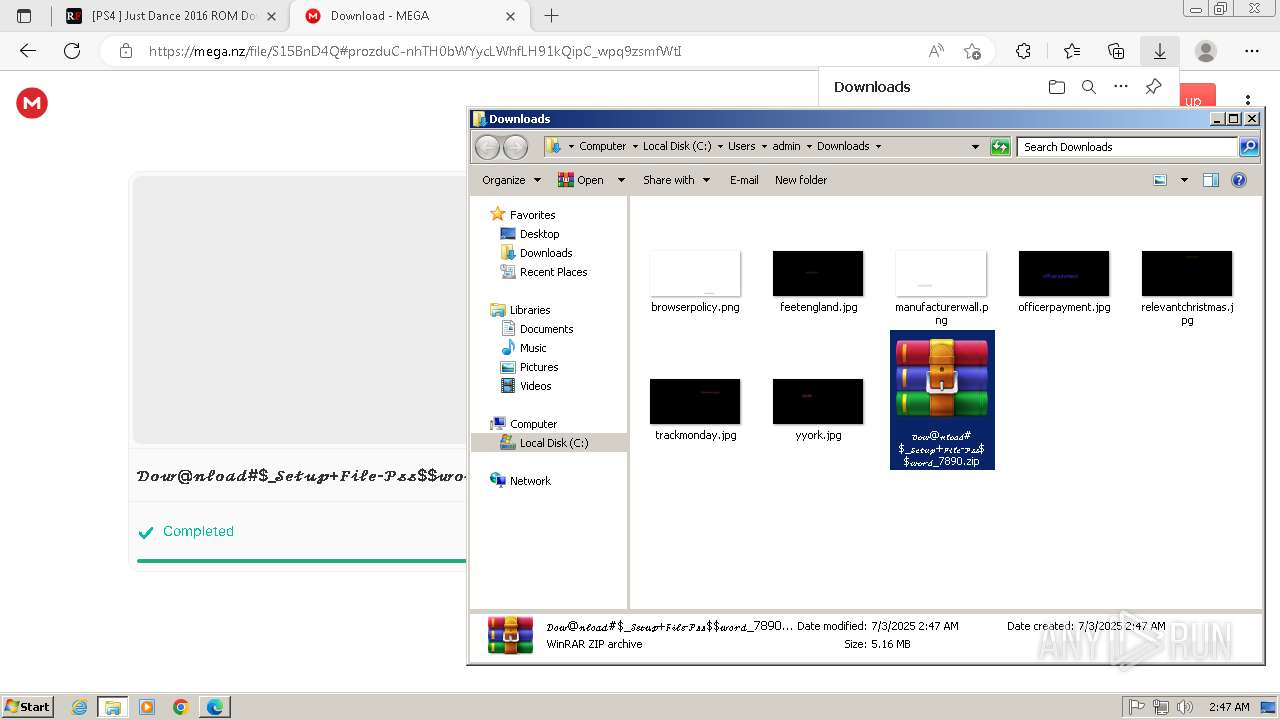This screenshot has width=1280, height=720.
Task: Click Explorer forward arrow button
Action: (515, 147)
